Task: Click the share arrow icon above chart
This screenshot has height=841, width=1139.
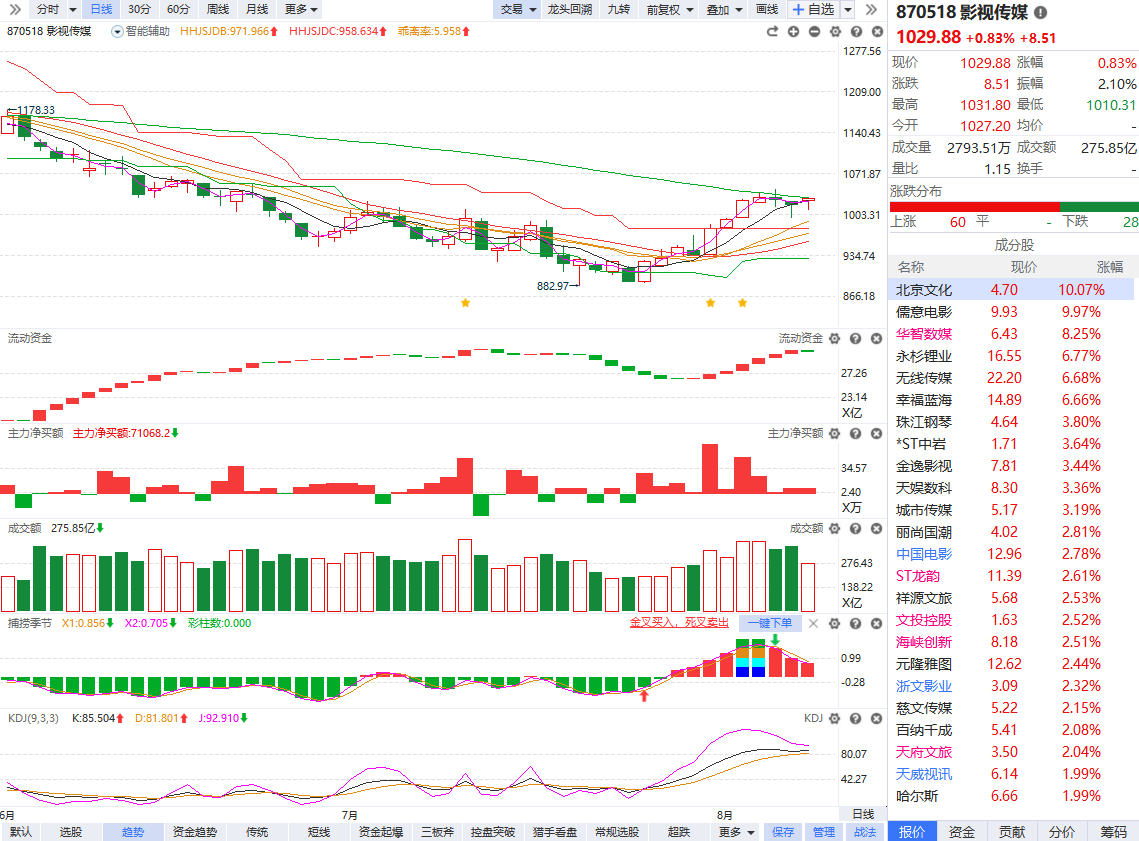Action: pyautogui.click(x=772, y=32)
